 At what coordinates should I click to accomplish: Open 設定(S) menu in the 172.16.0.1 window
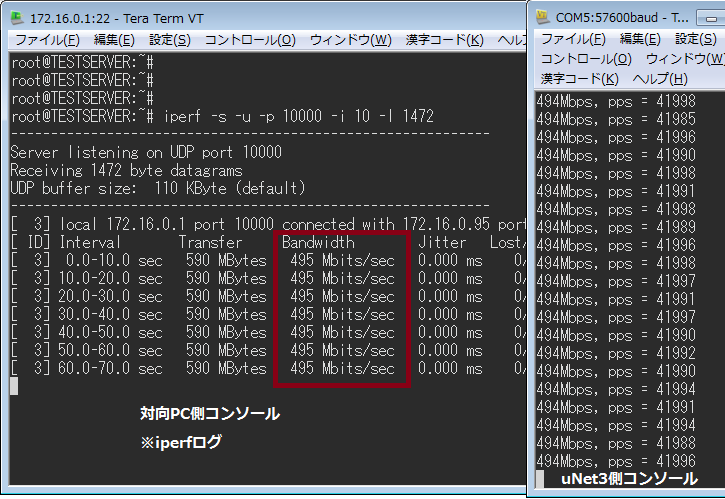(169, 40)
